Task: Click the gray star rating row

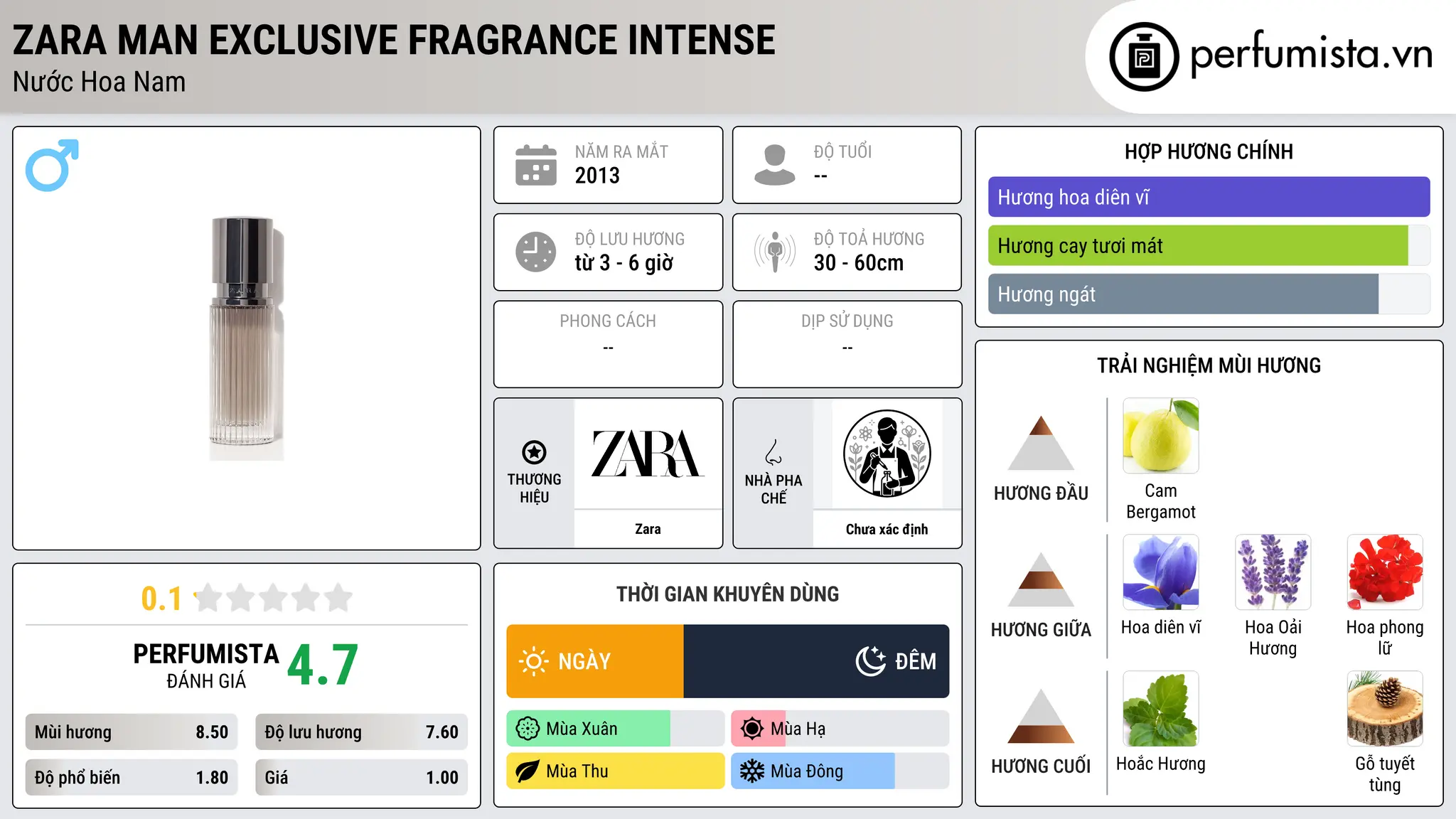Action: [274, 598]
